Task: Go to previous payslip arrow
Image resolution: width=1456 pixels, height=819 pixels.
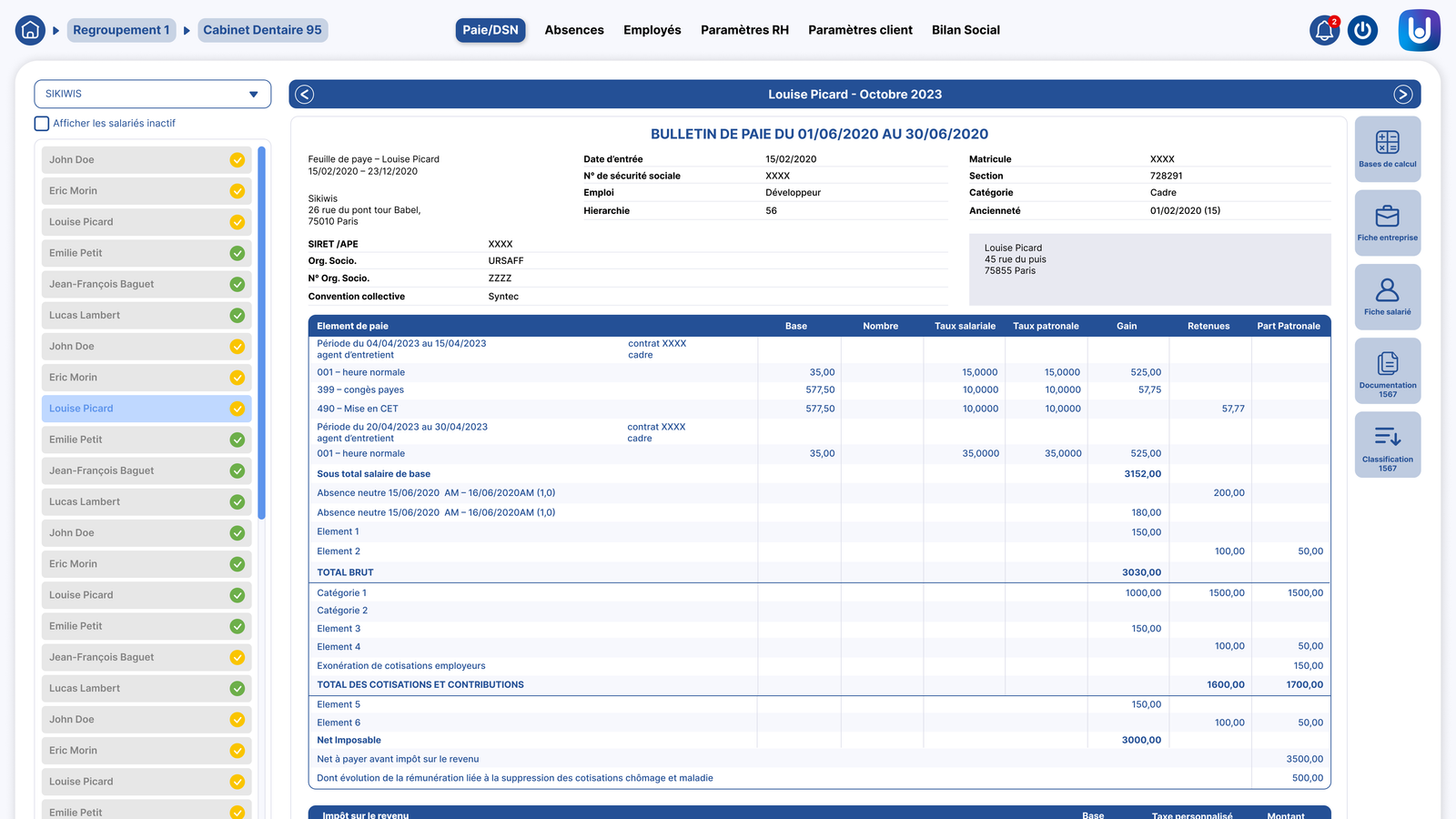Action: coord(305,95)
